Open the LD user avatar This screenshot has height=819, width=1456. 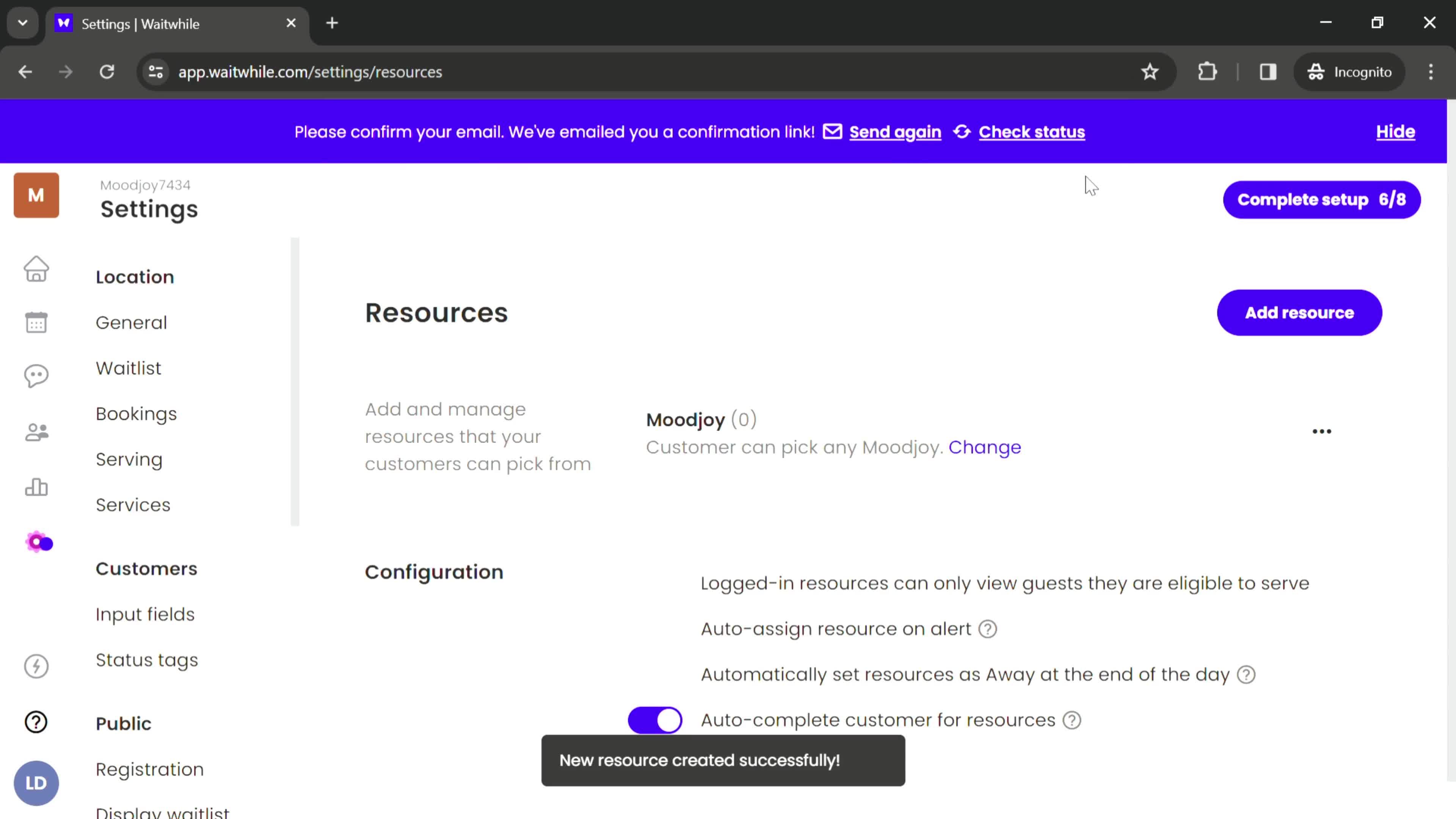point(36,783)
